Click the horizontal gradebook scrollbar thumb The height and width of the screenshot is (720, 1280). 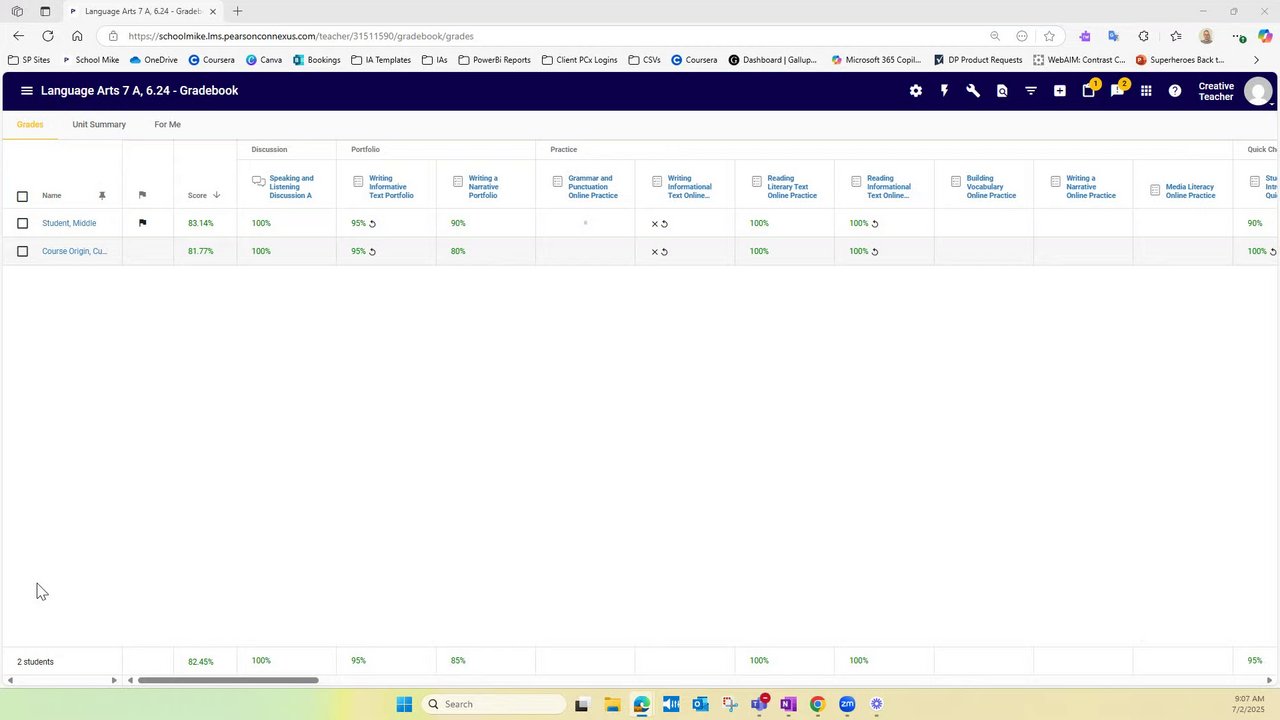pyautogui.click(x=228, y=680)
